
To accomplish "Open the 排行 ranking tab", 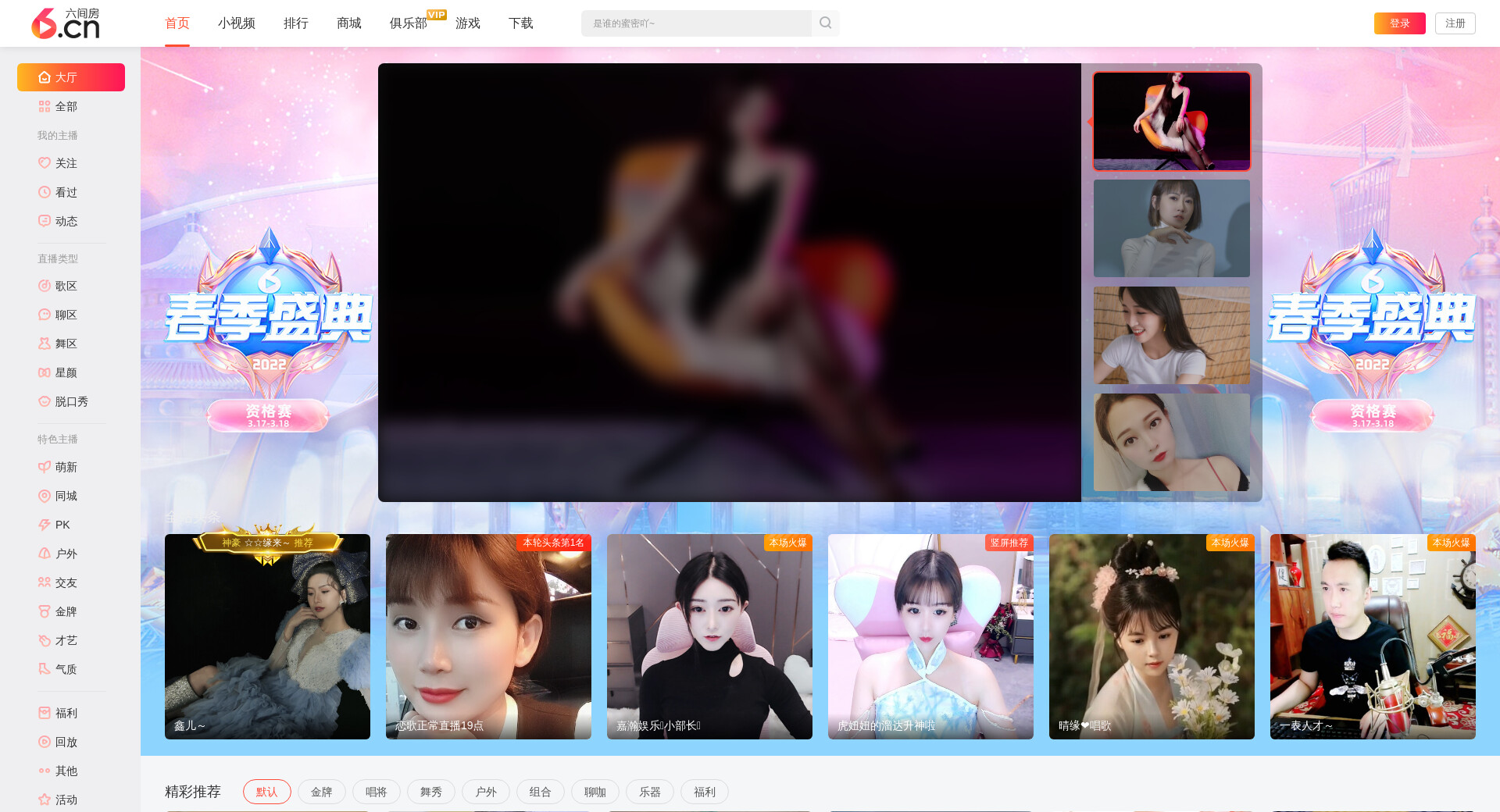I will pyautogui.click(x=295, y=23).
